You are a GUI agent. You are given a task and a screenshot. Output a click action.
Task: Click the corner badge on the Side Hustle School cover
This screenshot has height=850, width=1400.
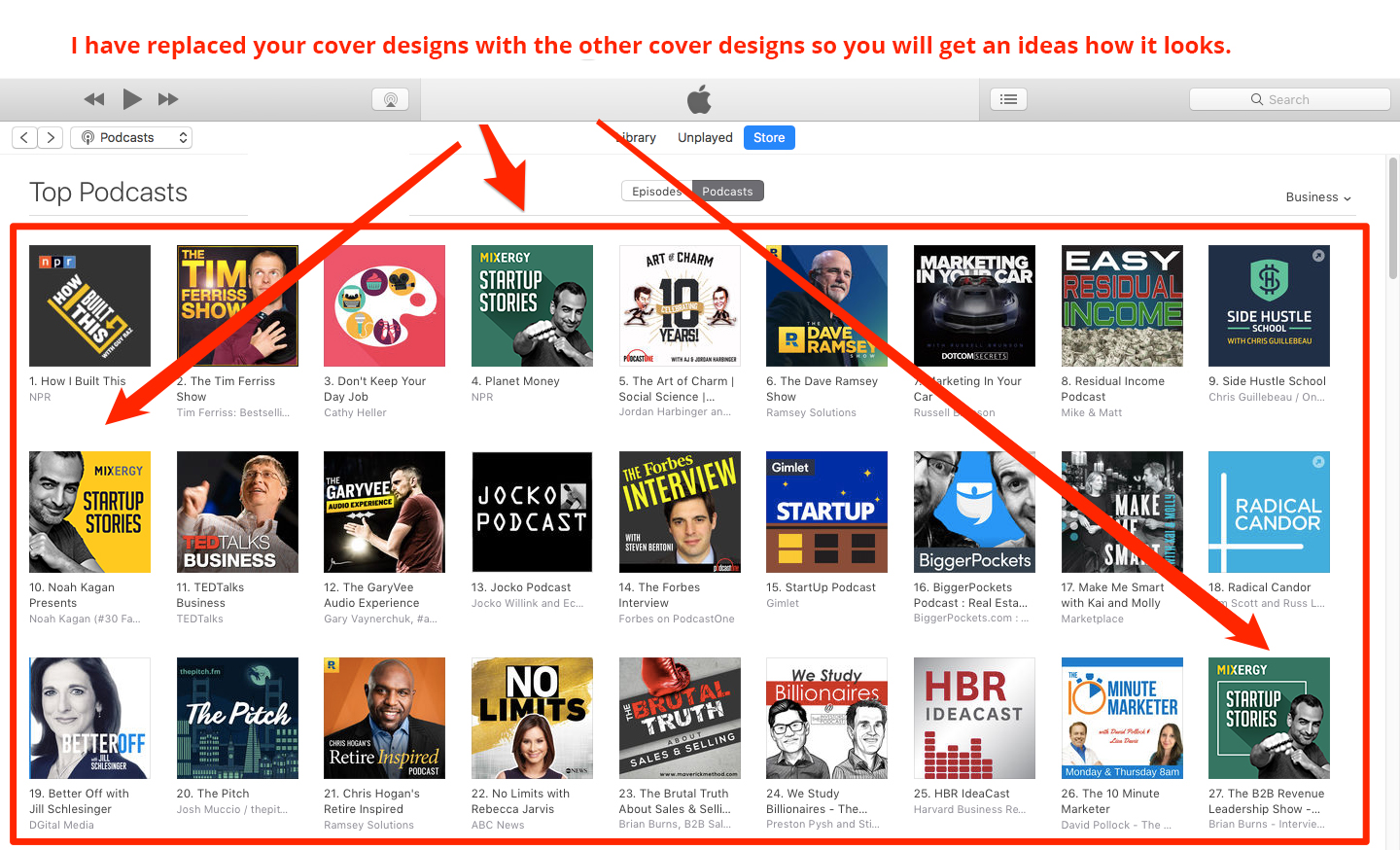1318,255
